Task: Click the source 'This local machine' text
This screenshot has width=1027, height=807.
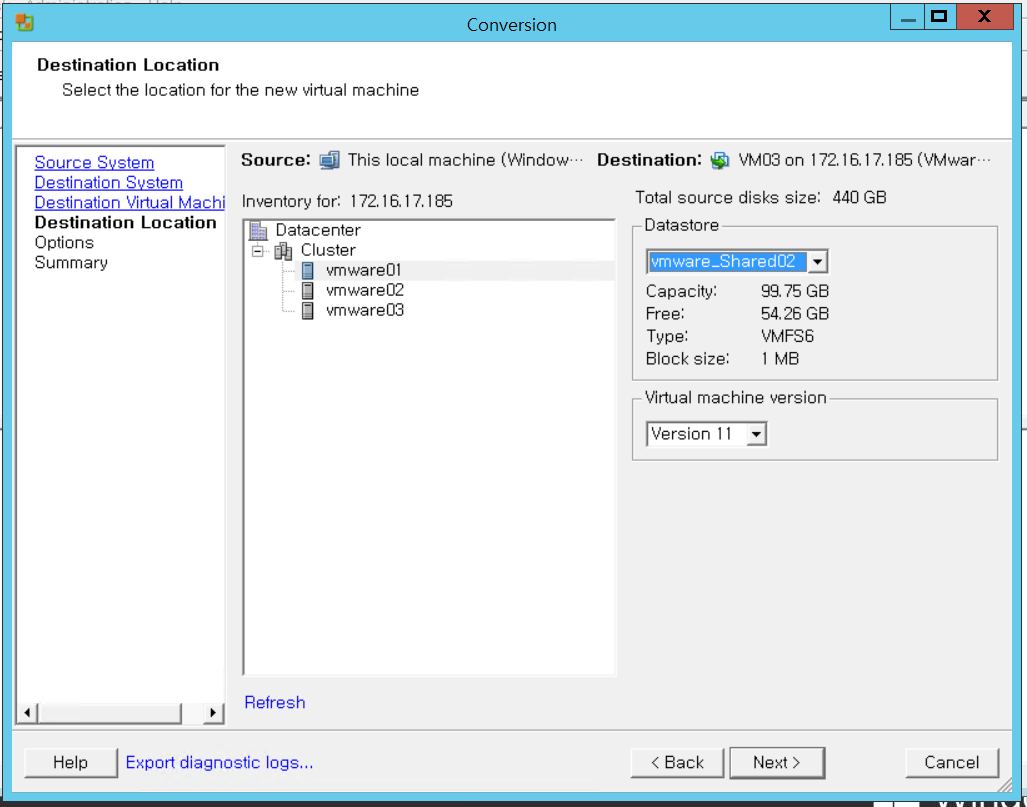Action: tap(465, 160)
